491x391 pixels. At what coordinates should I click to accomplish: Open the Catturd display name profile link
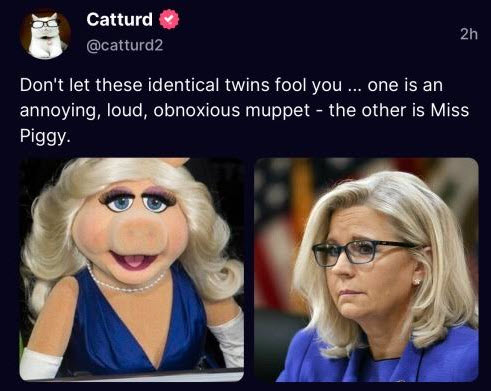coord(119,19)
